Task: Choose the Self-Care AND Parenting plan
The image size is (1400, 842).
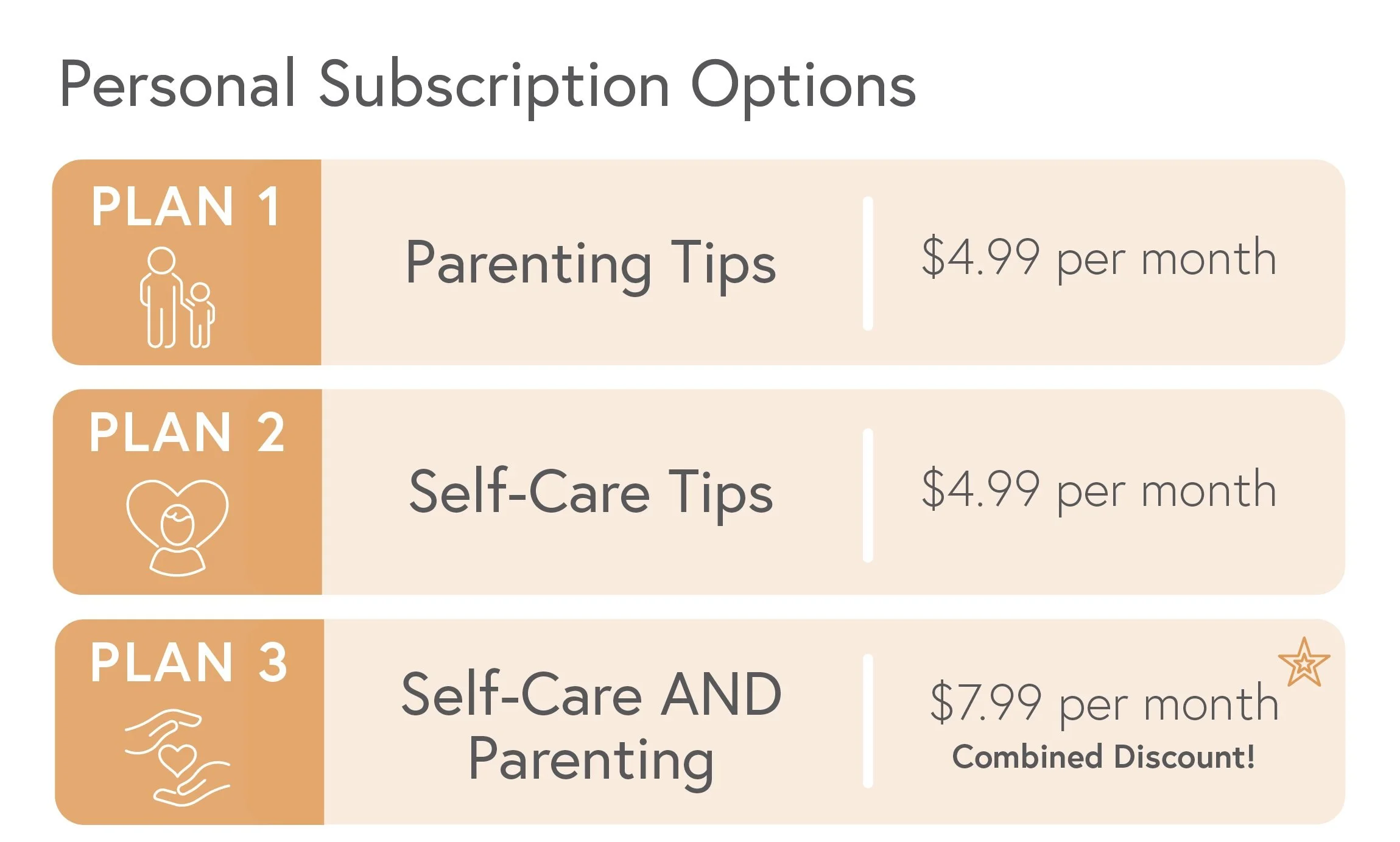Action: pos(591,728)
